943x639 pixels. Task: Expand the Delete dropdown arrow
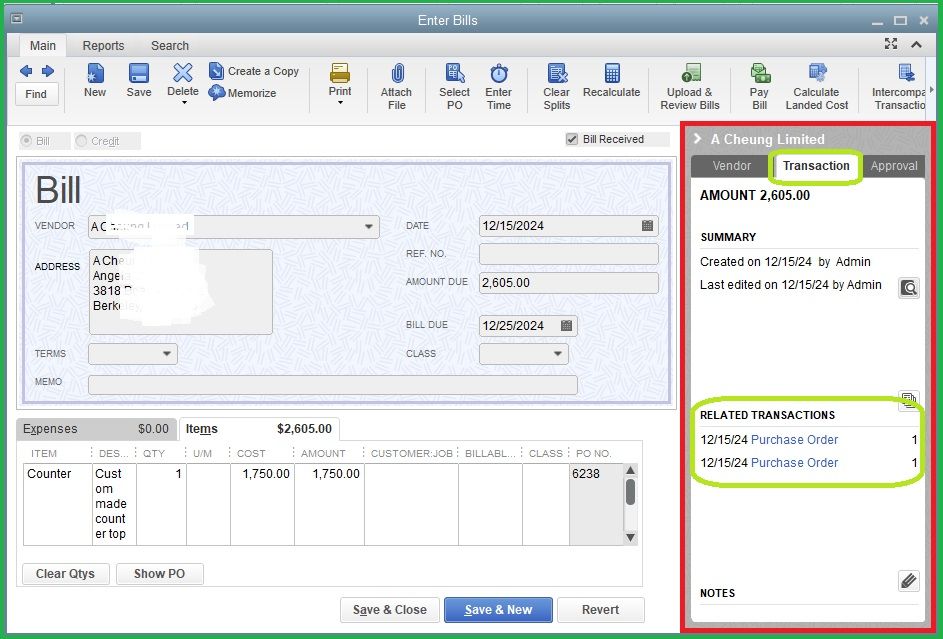pyautogui.click(x=184, y=103)
